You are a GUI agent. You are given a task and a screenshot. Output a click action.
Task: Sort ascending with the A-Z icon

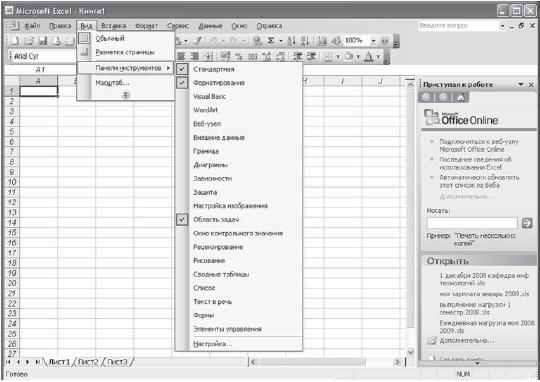pos(291,41)
